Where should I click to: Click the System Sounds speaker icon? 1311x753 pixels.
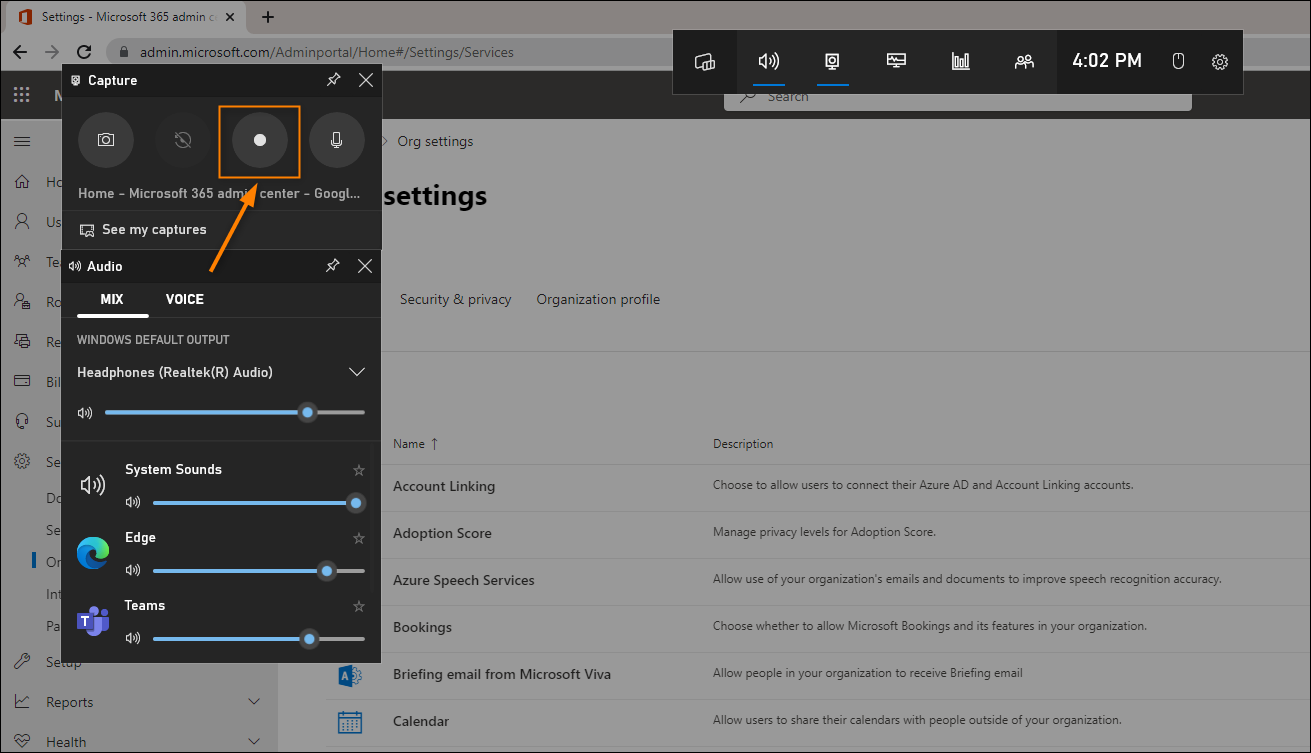pos(93,485)
